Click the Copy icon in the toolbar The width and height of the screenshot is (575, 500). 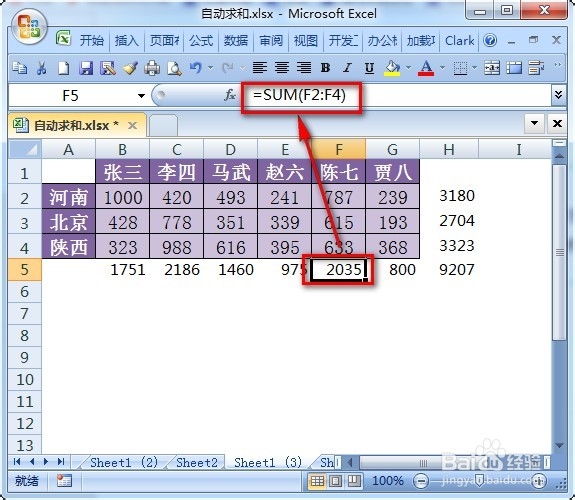click(x=19, y=68)
